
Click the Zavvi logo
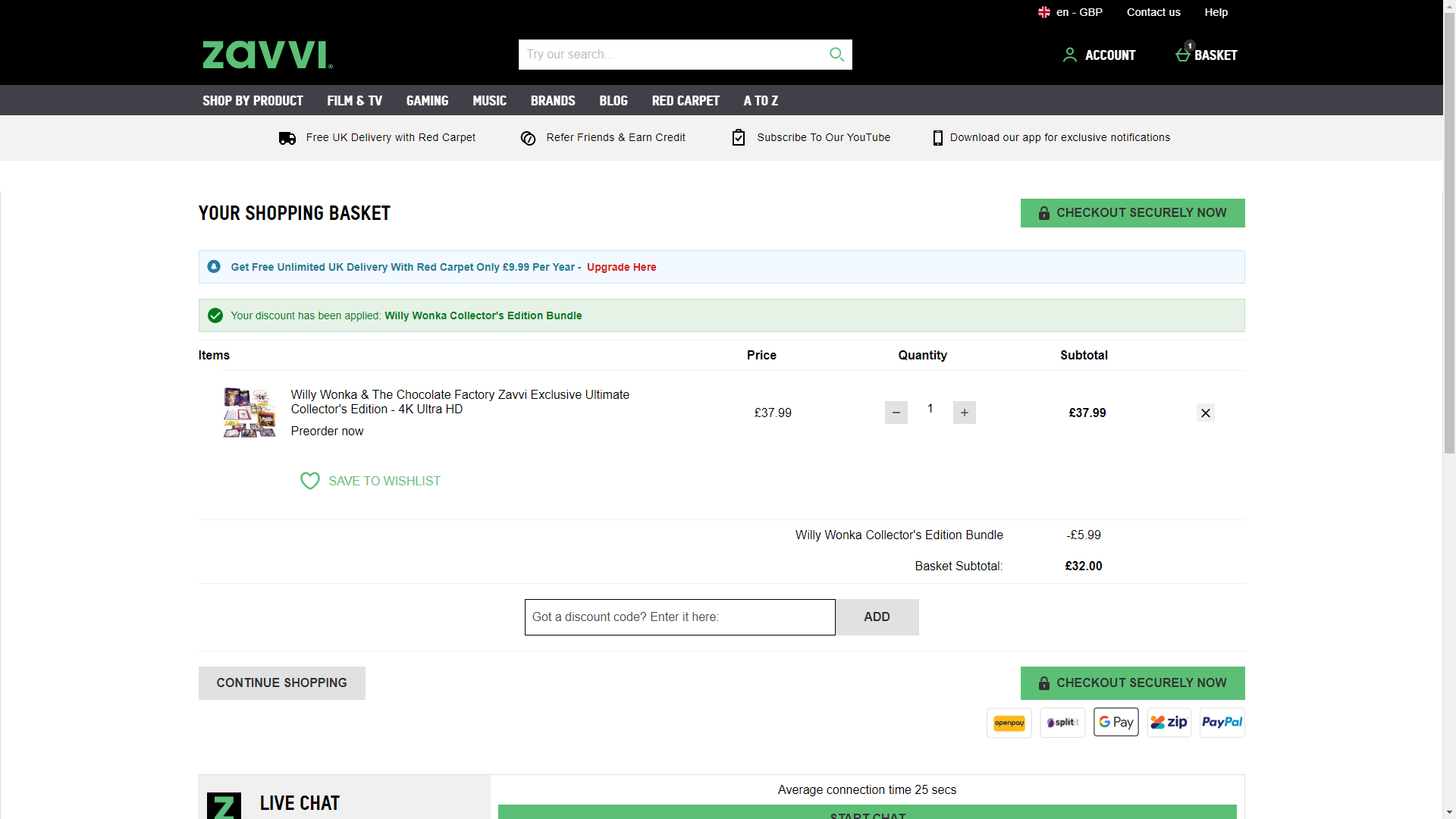(x=268, y=55)
